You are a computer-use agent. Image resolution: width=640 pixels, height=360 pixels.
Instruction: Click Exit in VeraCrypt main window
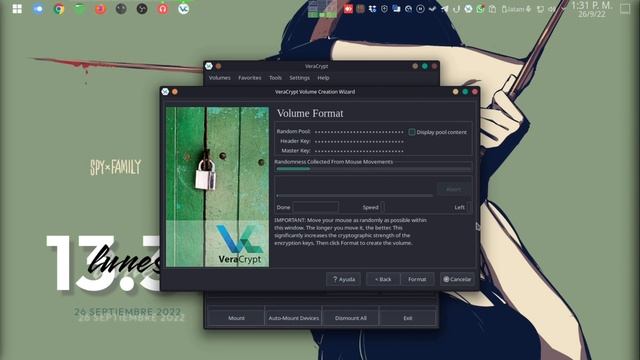tap(408, 318)
